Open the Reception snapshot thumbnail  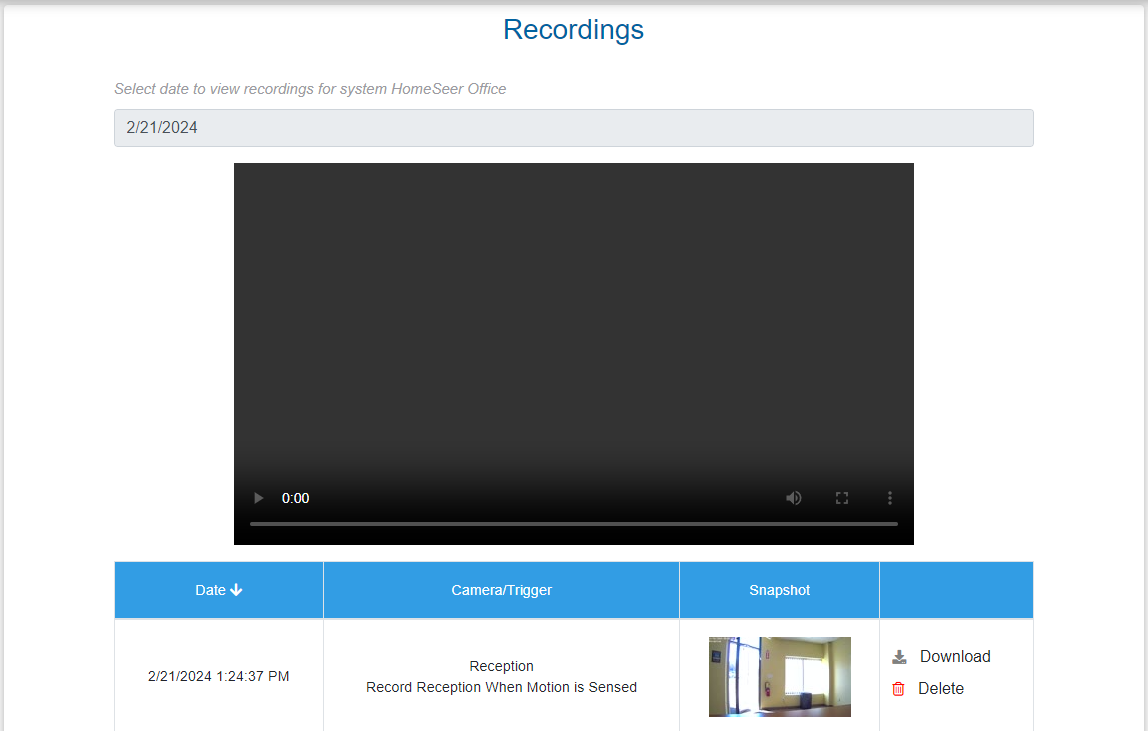(779, 677)
